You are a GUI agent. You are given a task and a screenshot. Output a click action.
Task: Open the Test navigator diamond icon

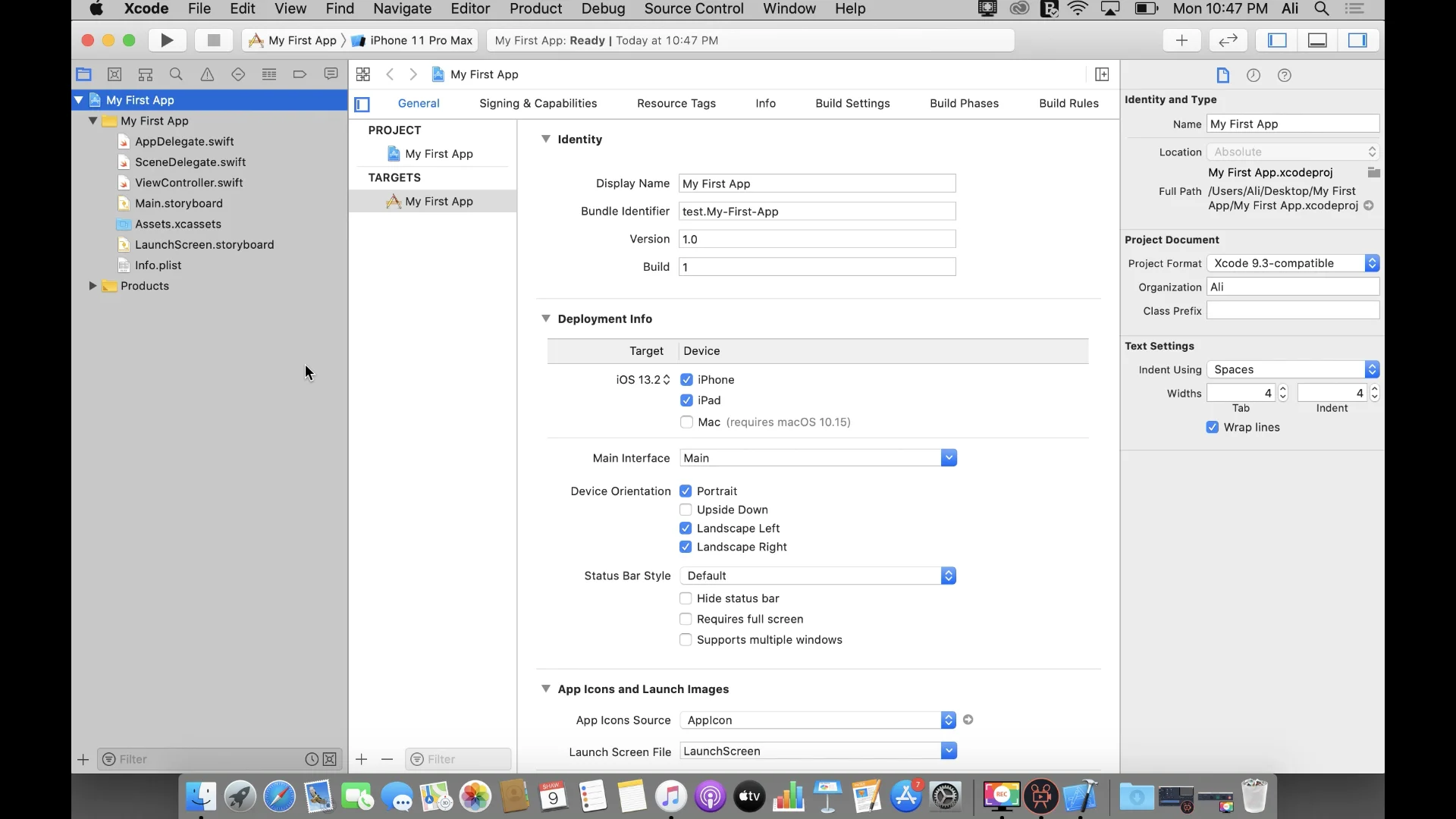[x=238, y=74]
